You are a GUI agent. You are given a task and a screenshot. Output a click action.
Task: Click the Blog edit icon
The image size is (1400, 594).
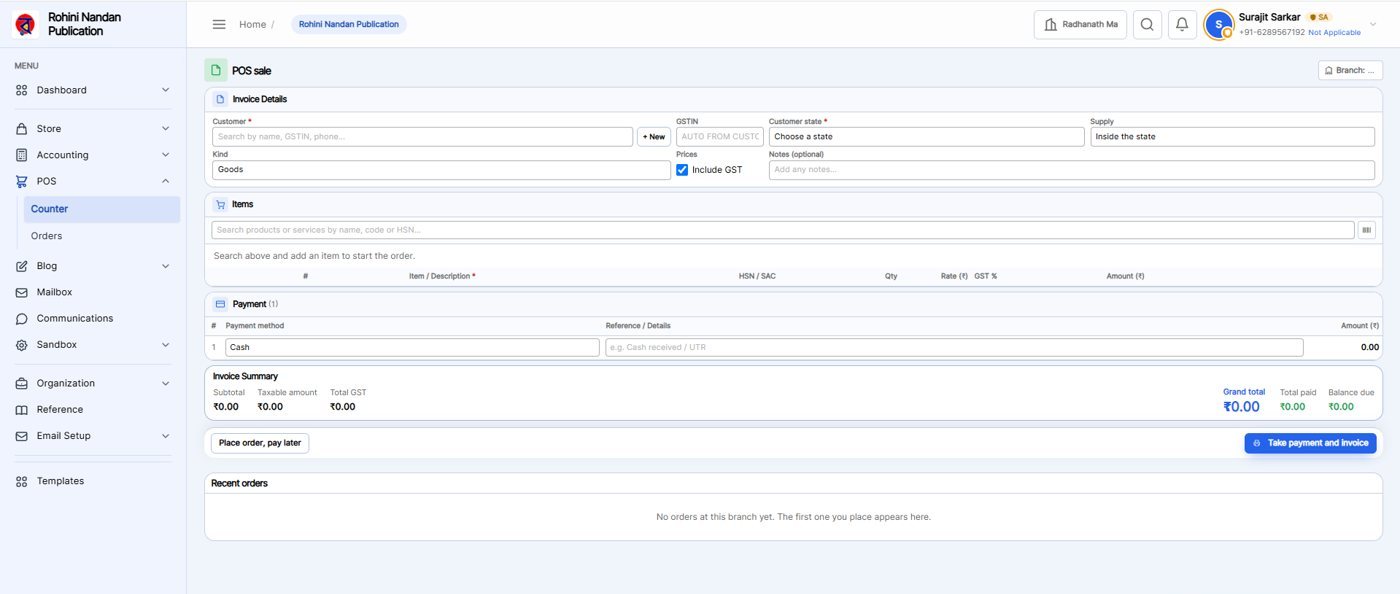point(22,266)
